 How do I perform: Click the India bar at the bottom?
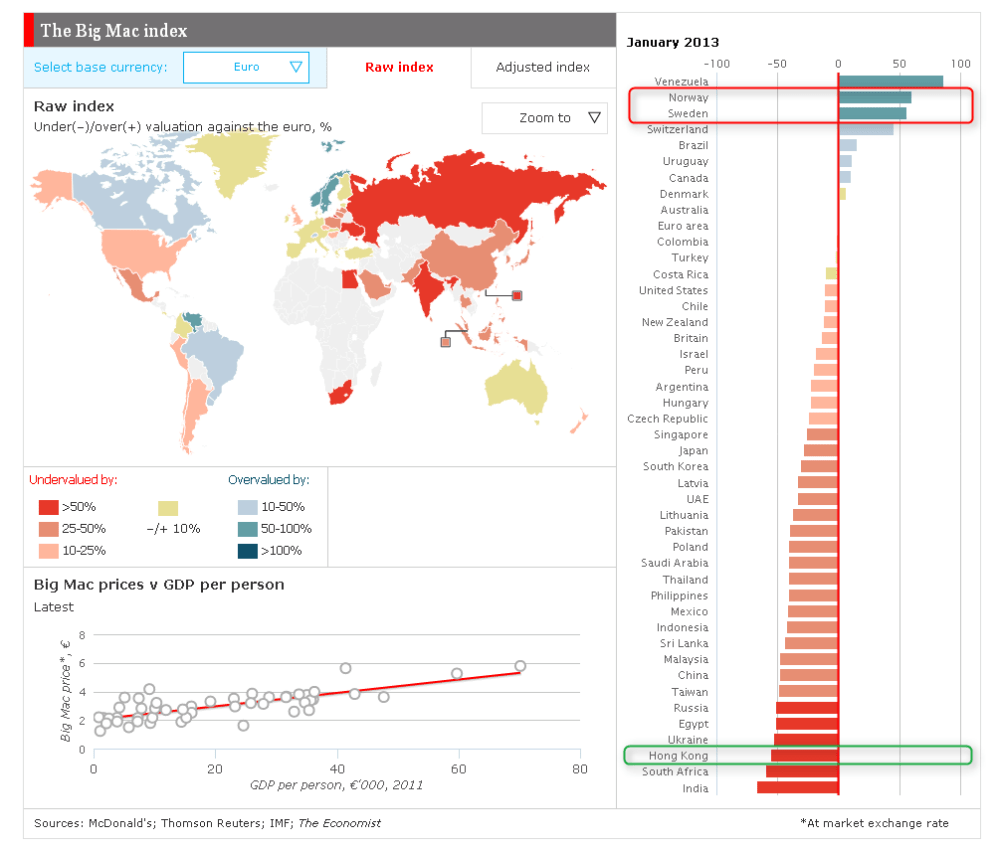[x=798, y=787]
